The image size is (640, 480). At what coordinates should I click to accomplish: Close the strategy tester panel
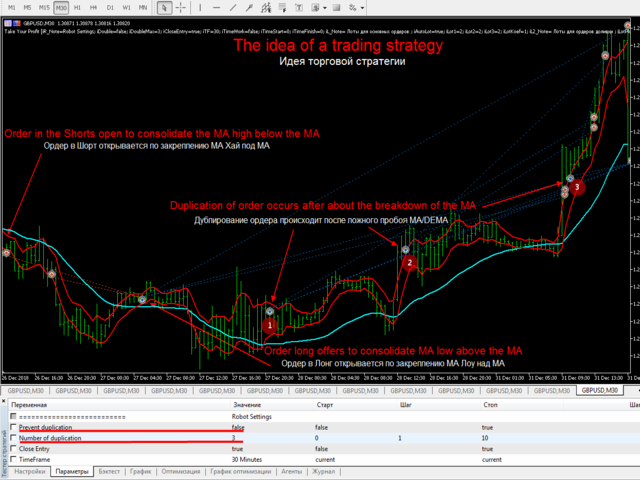[3, 402]
